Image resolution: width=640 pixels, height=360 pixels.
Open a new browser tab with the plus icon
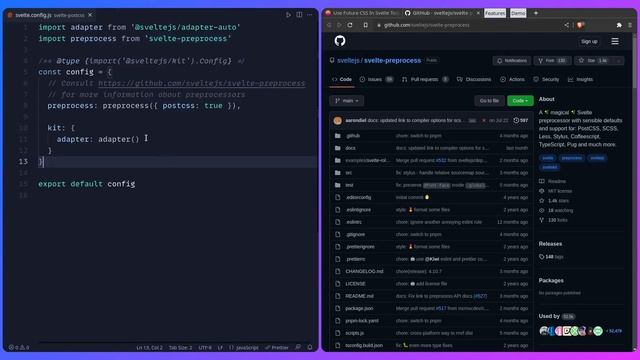pos(536,13)
